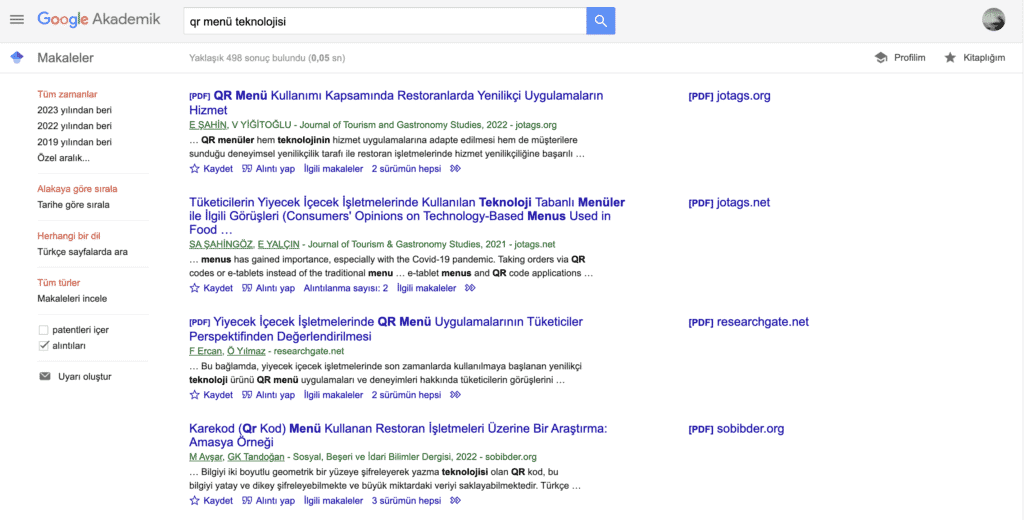Click the Makaleler scholar hat icon
1024x520 pixels.
[17, 57]
